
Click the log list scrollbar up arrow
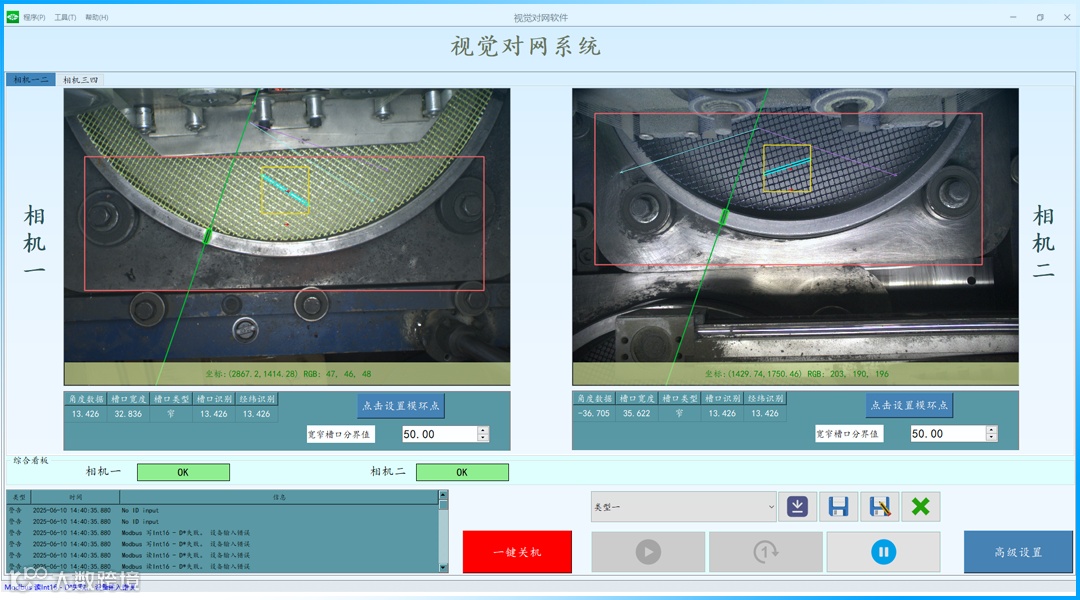(x=443, y=495)
